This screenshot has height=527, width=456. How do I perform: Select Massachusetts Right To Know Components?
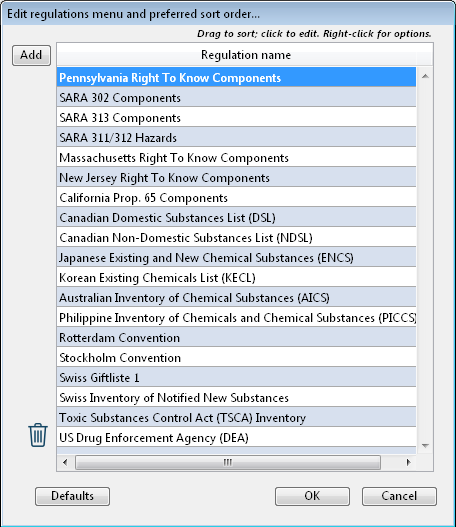tap(236, 158)
